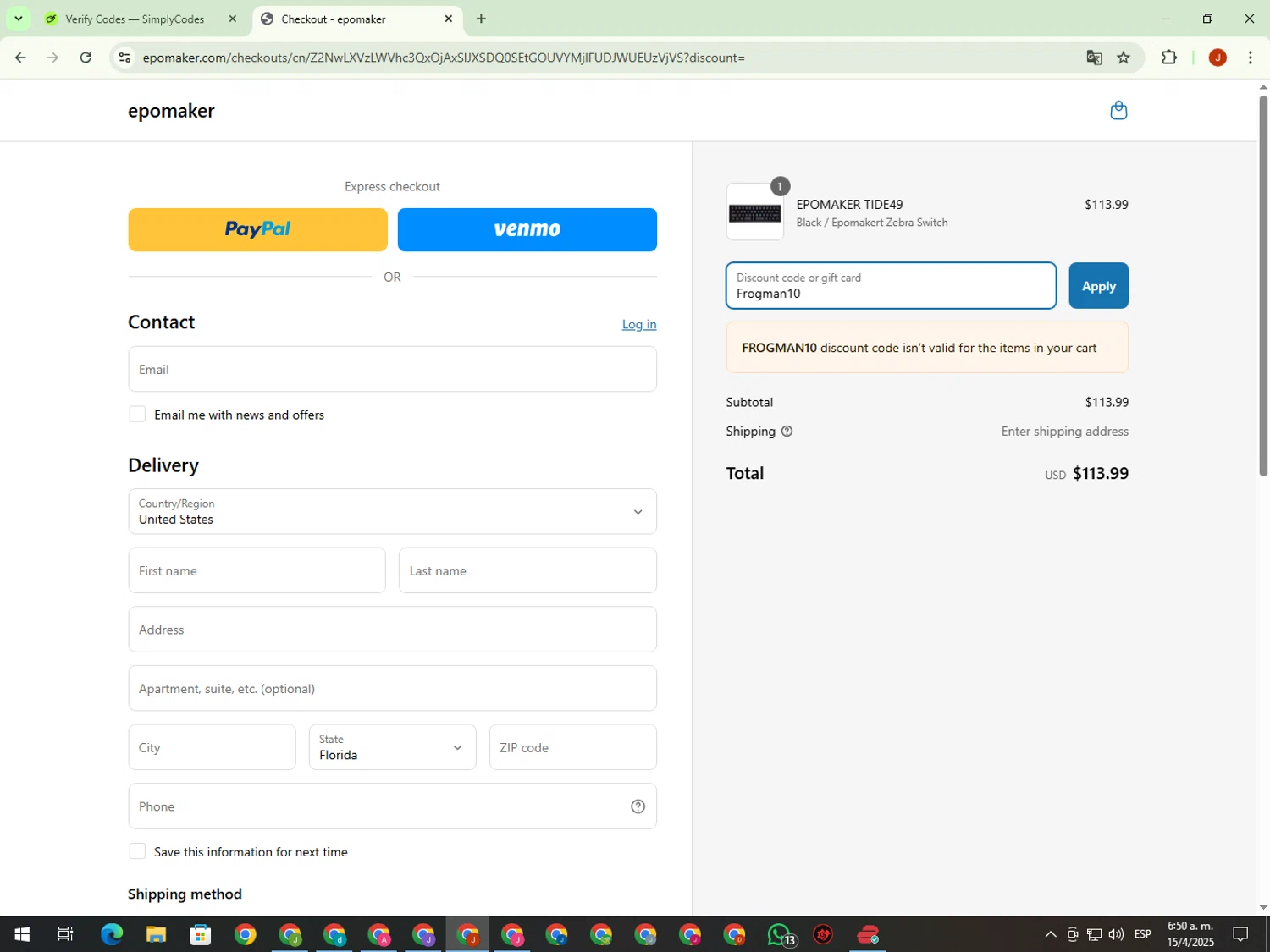Open the Chrome extensions puzzle icon
The image size is (1270, 952).
1169,58
